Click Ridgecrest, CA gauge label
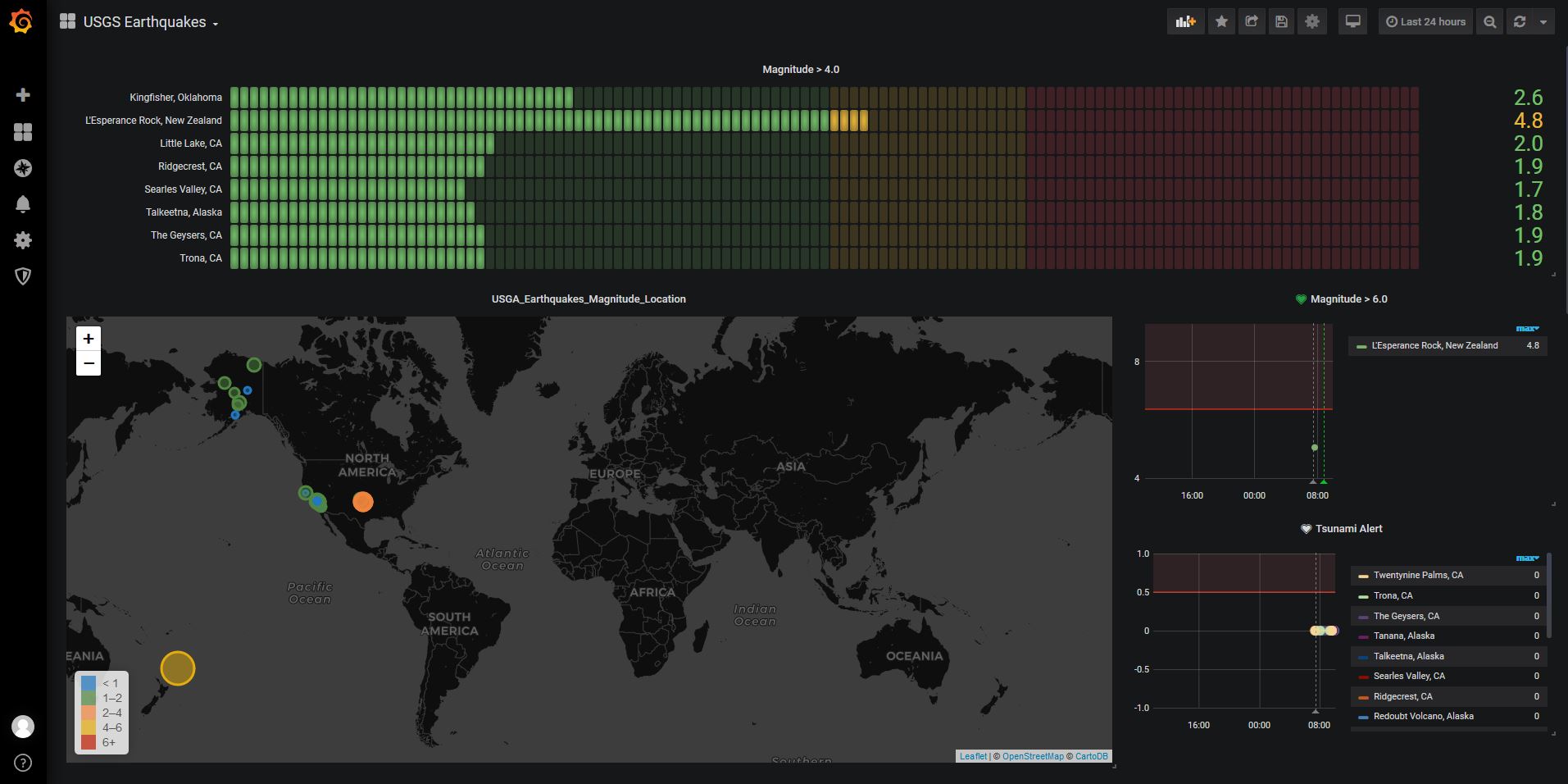 (190, 166)
